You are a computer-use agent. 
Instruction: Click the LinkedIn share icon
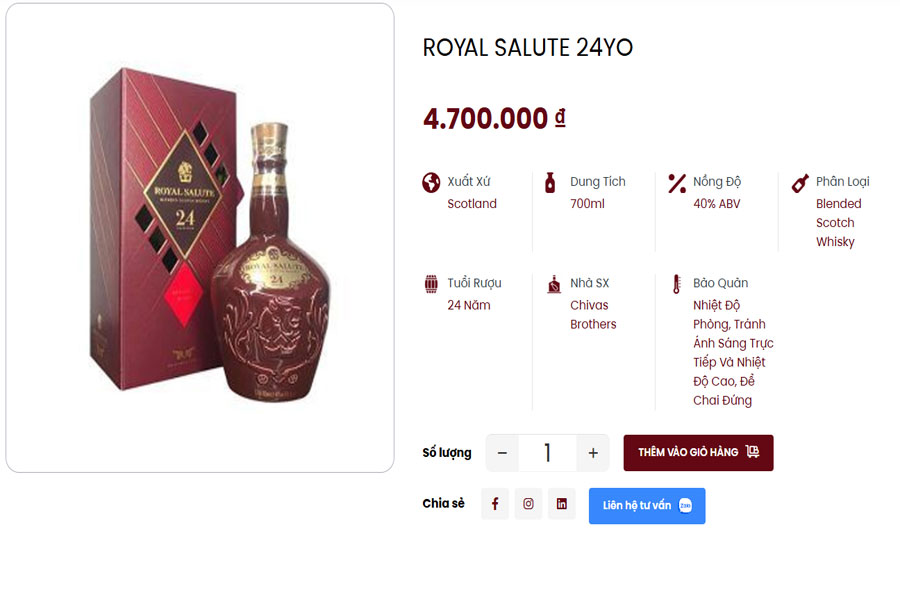[x=561, y=504]
